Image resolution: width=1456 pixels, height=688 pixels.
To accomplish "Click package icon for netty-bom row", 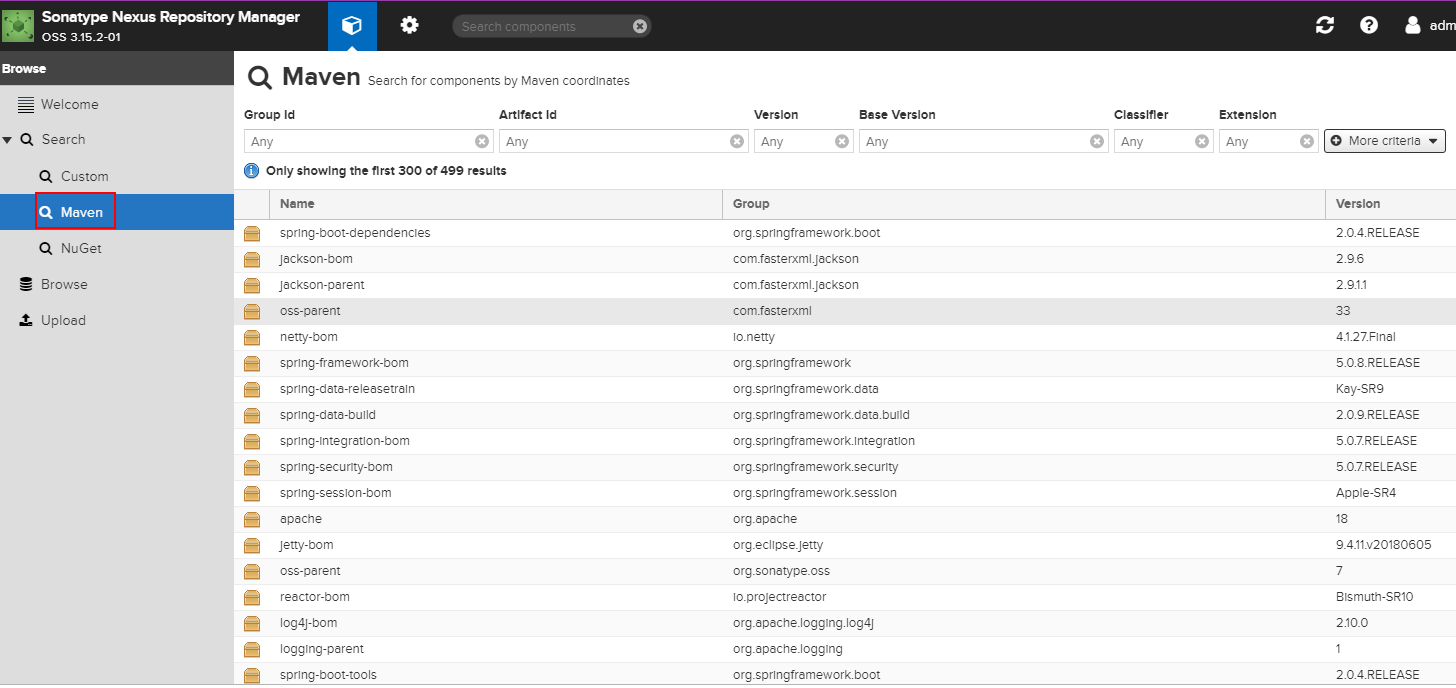I will point(252,337).
